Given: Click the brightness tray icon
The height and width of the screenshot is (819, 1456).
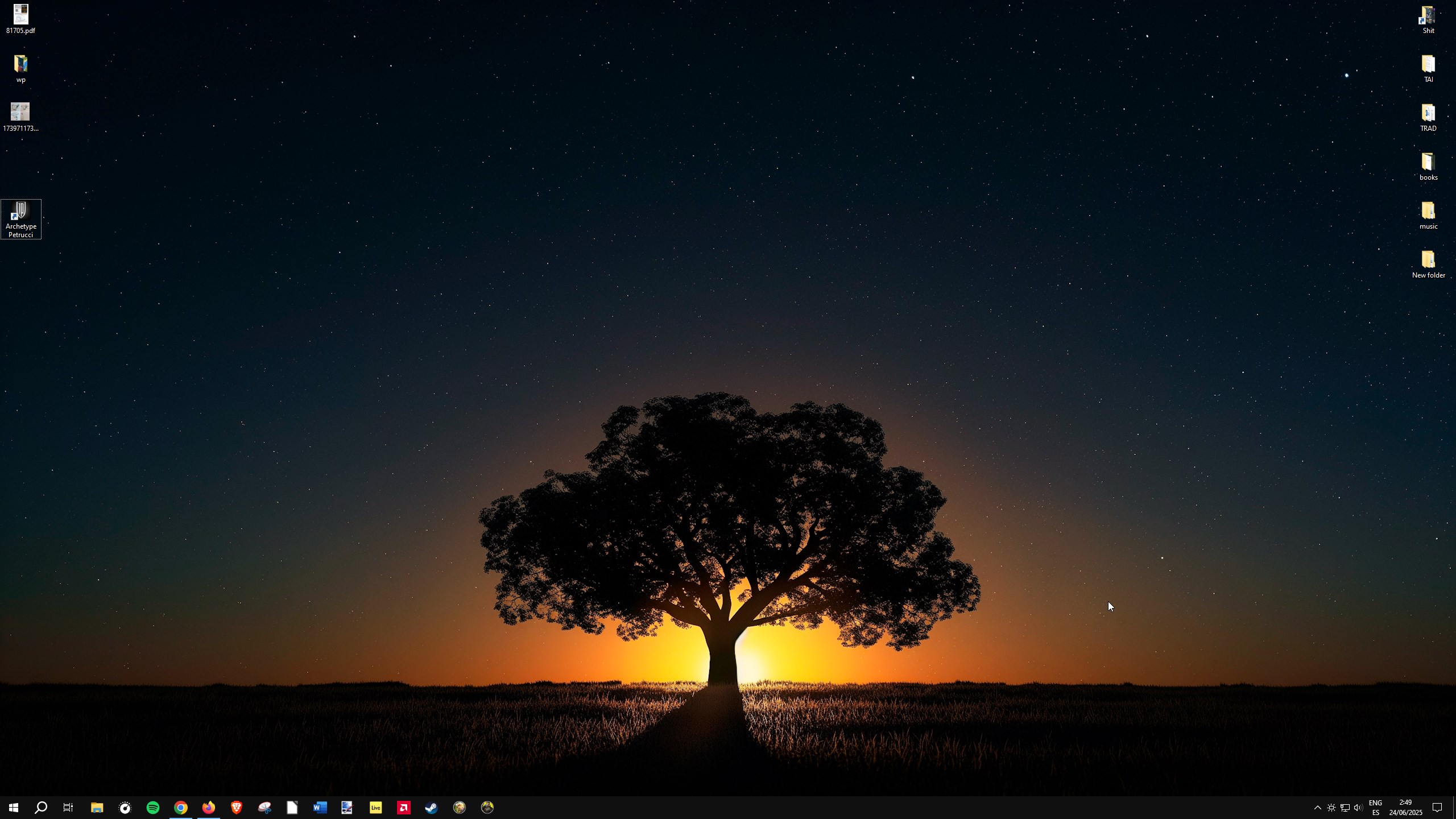Looking at the screenshot, I should [1331, 808].
